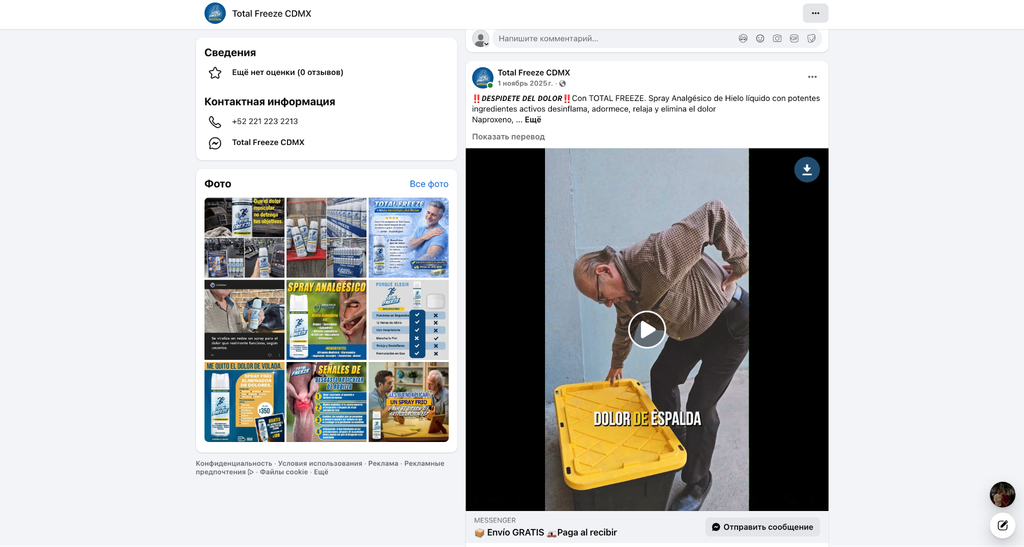Click the compose new message icon
The image size is (1024, 547).
coord(1002,525)
